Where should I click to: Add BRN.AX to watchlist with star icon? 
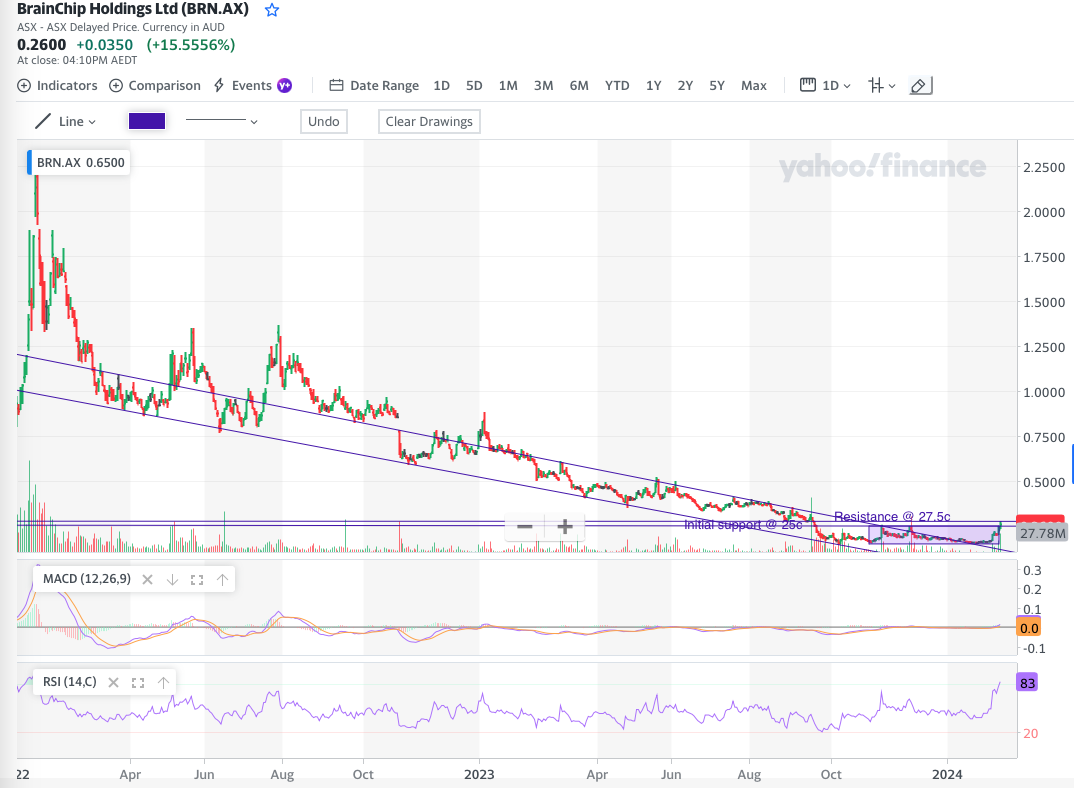pyautogui.click(x=272, y=10)
